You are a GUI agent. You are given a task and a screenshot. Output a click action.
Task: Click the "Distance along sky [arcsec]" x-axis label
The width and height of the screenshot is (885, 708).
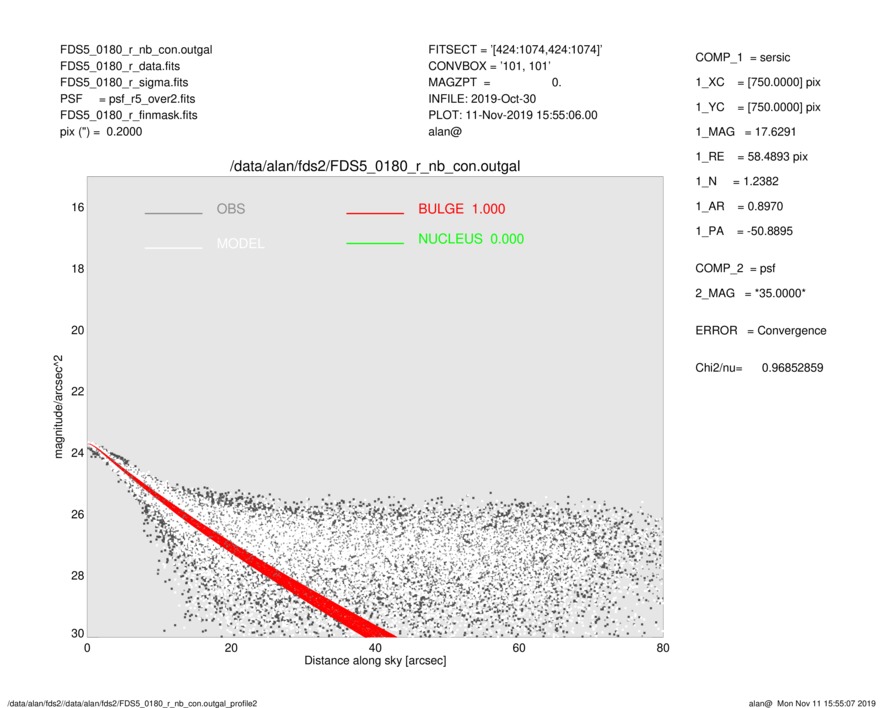point(375,661)
